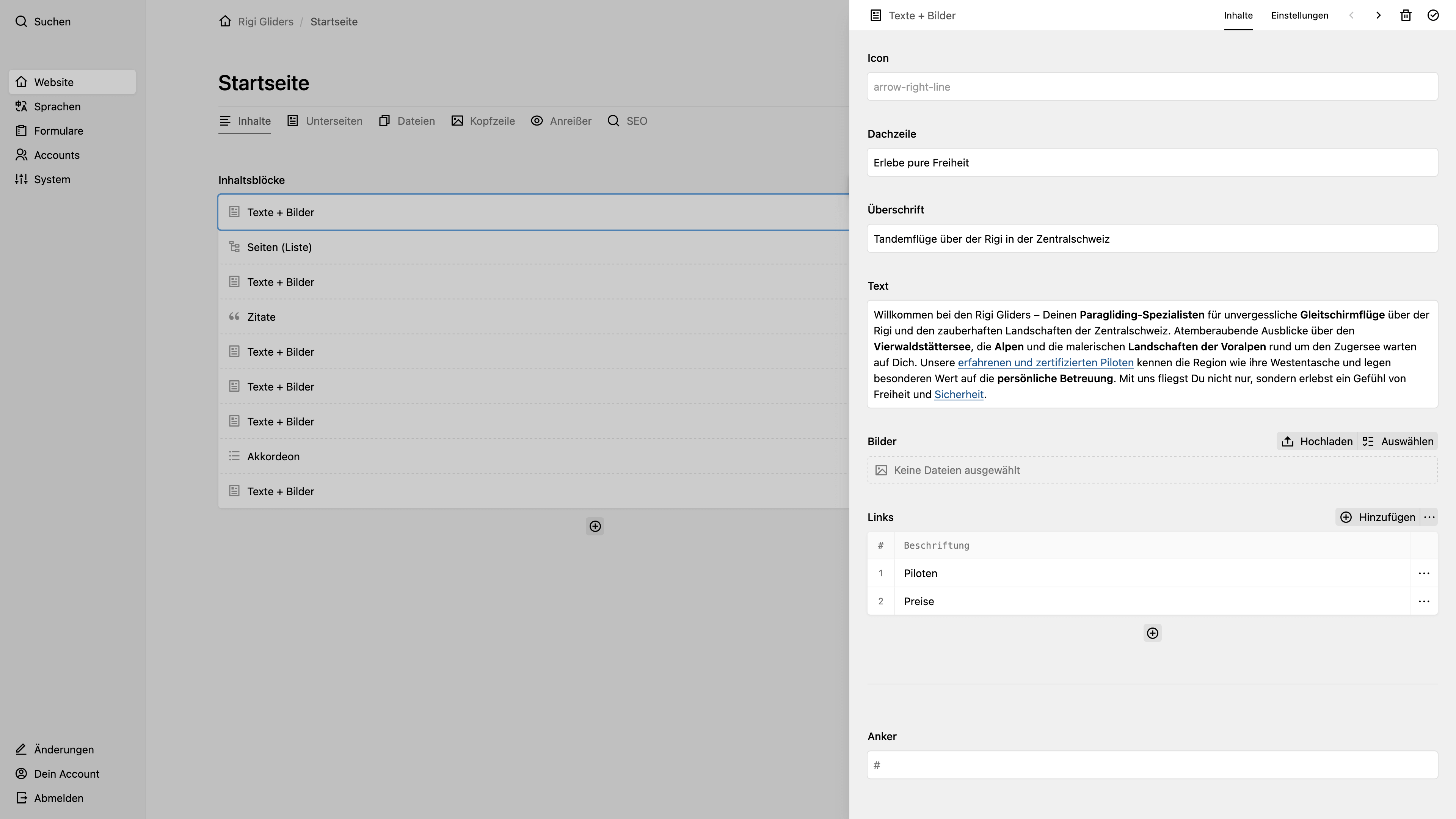Open the Kopfzeile tab

(x=483, y=121)
